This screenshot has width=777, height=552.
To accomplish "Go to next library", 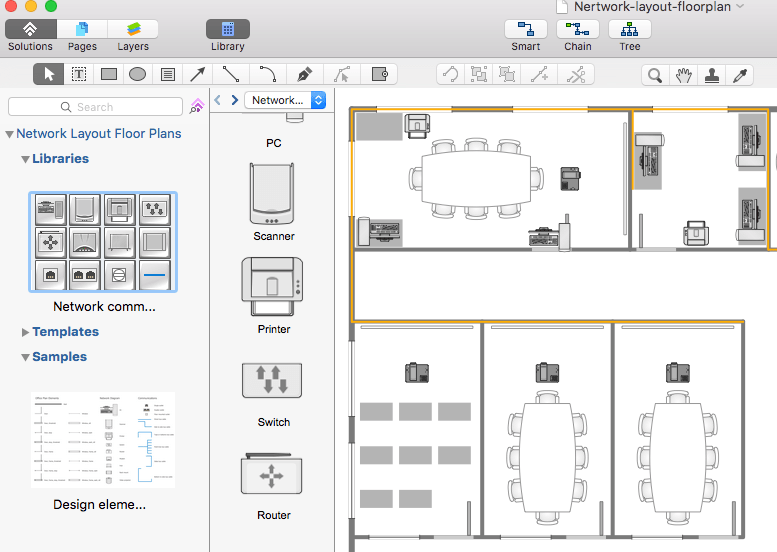I will pos(234,100).
